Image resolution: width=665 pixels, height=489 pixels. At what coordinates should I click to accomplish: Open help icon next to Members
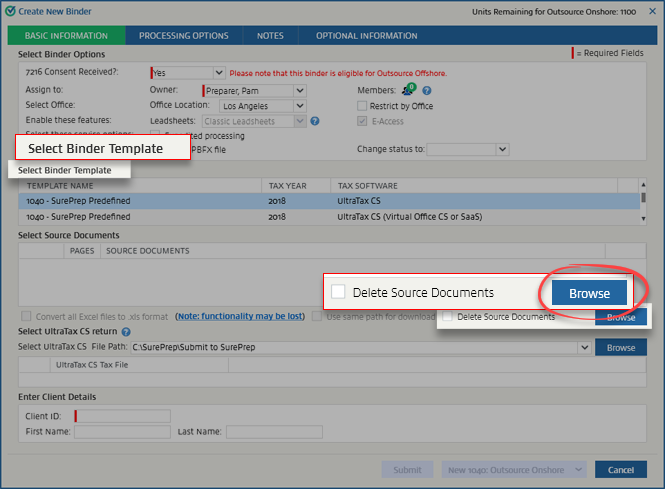click(x=426, y=90)
